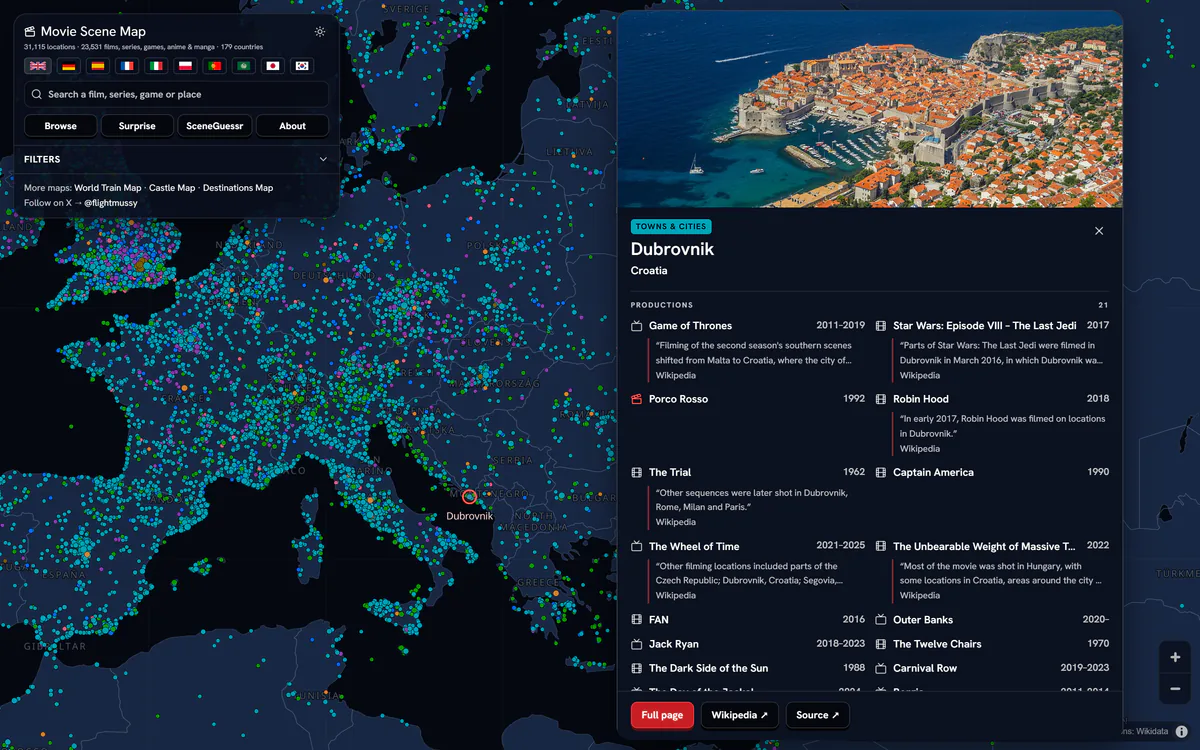The image size is (1200, 750).
Task: Click red anime icon beside Porco Rosso
Action: [636, 399]
